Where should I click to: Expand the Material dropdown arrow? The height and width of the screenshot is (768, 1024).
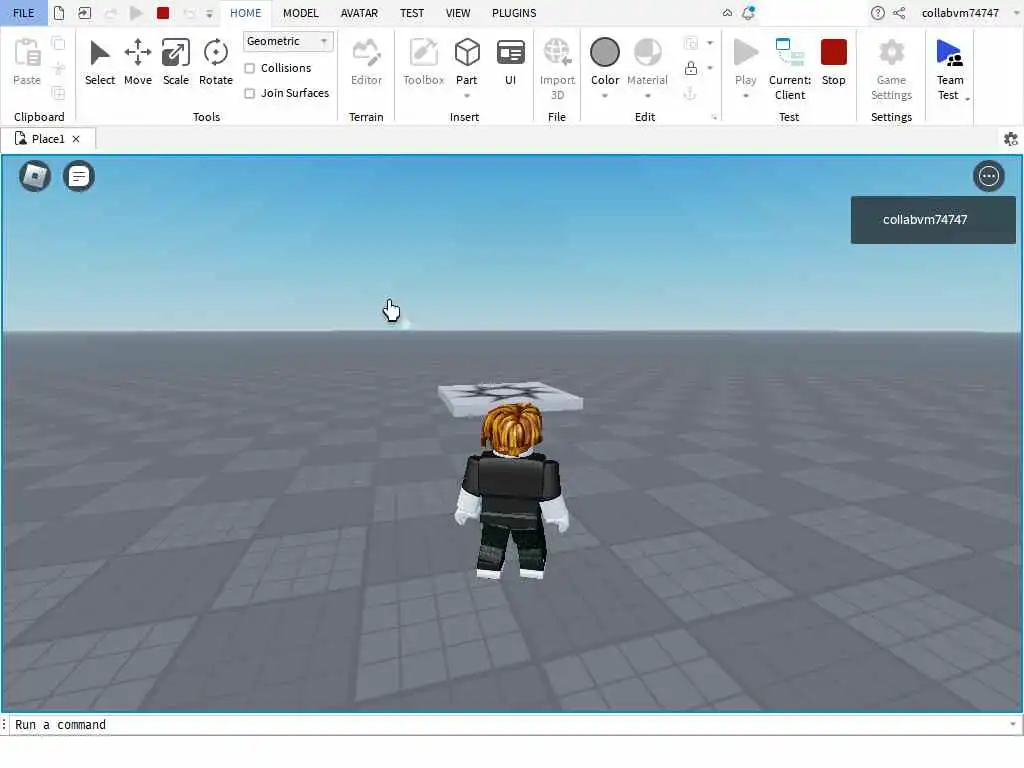pos(648,96)
